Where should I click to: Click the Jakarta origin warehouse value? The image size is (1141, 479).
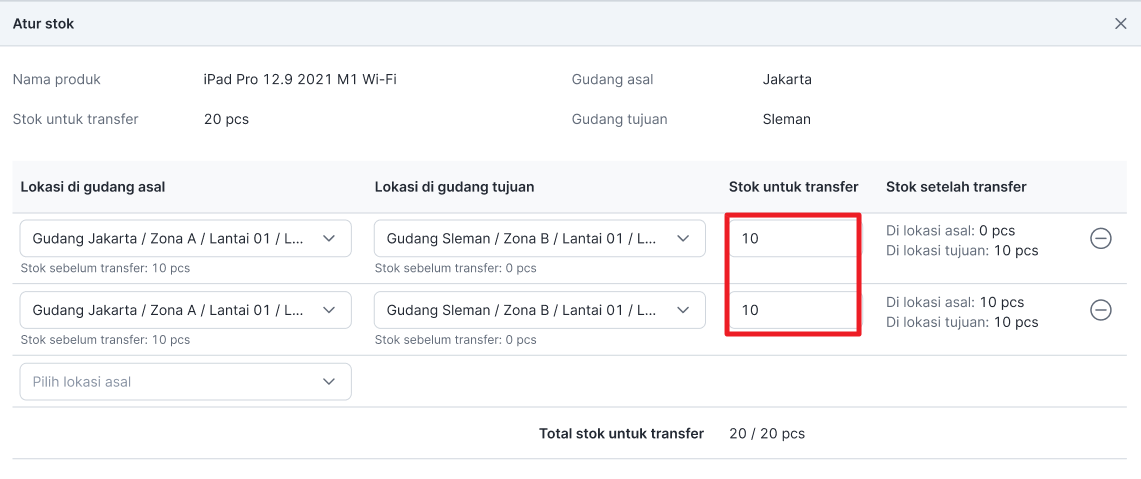[787, 79]
